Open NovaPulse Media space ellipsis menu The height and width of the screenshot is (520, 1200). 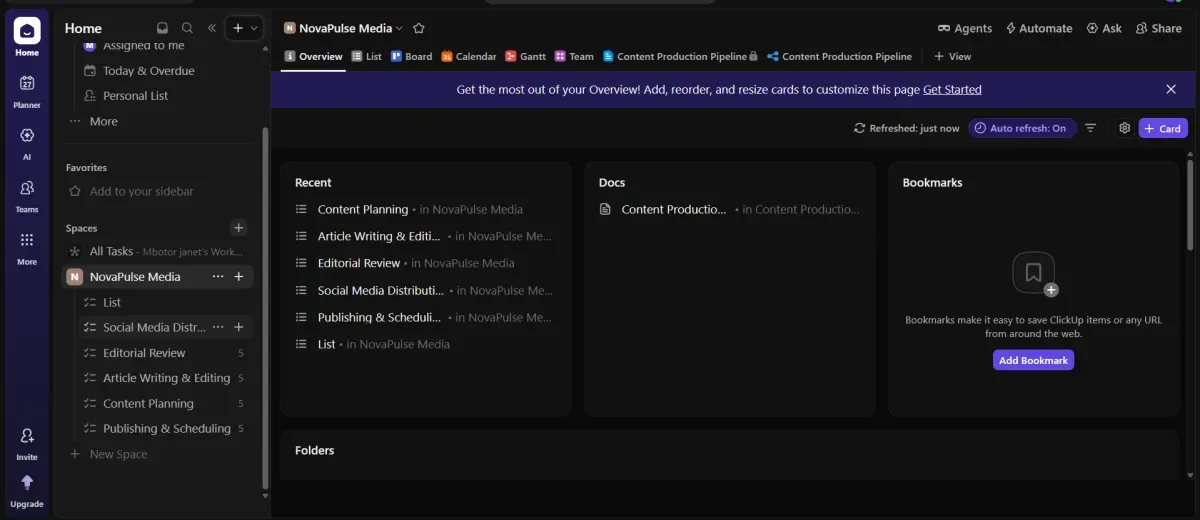pos(218,277)
